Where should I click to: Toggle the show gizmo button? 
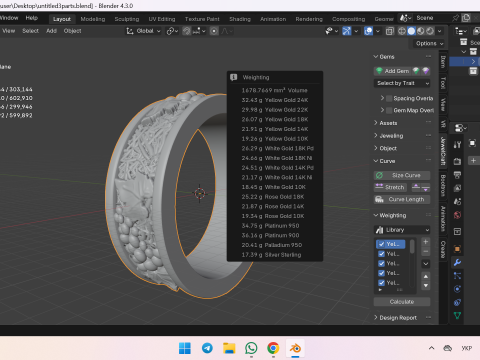point(347,31)
